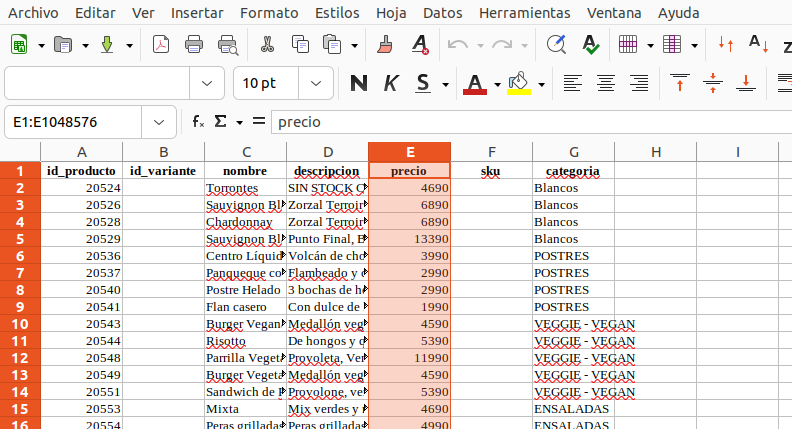The width and height of the screenshot is (792, 429).
Task: Run the spelling check icon
Action: click(x=591, y=45)
